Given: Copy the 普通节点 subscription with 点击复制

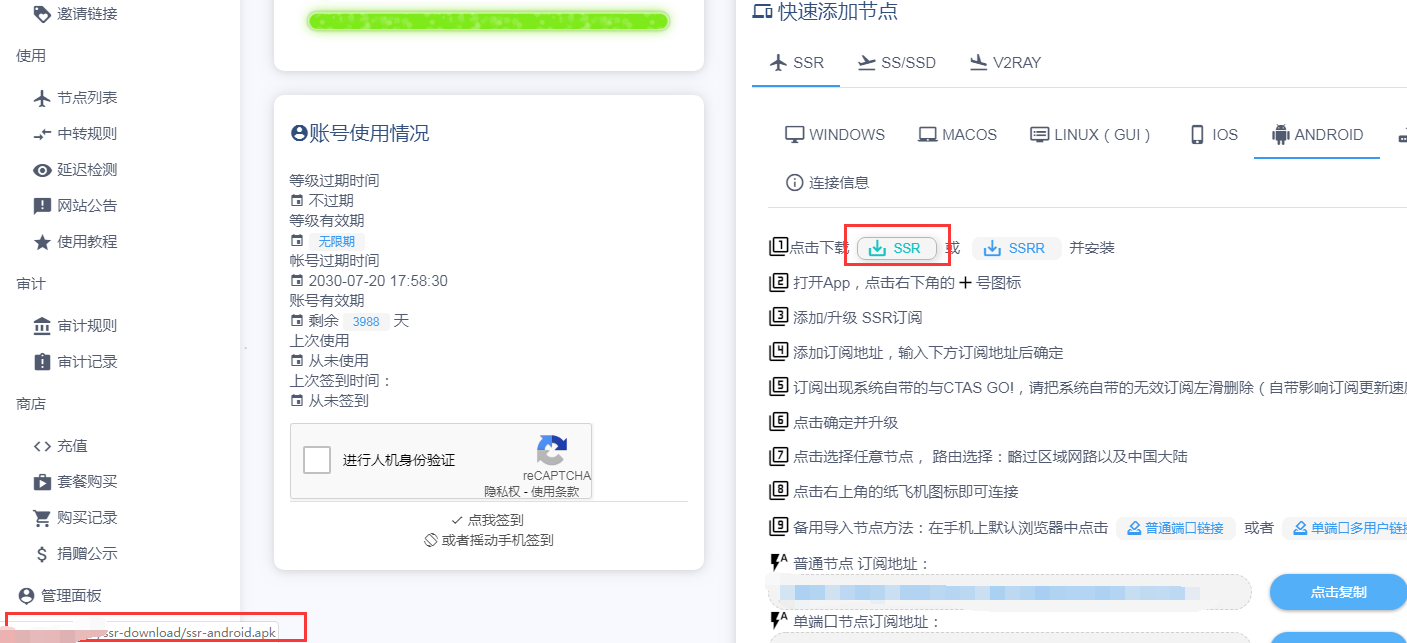Looking at the screenshot, I should [x=1338, y=592].
